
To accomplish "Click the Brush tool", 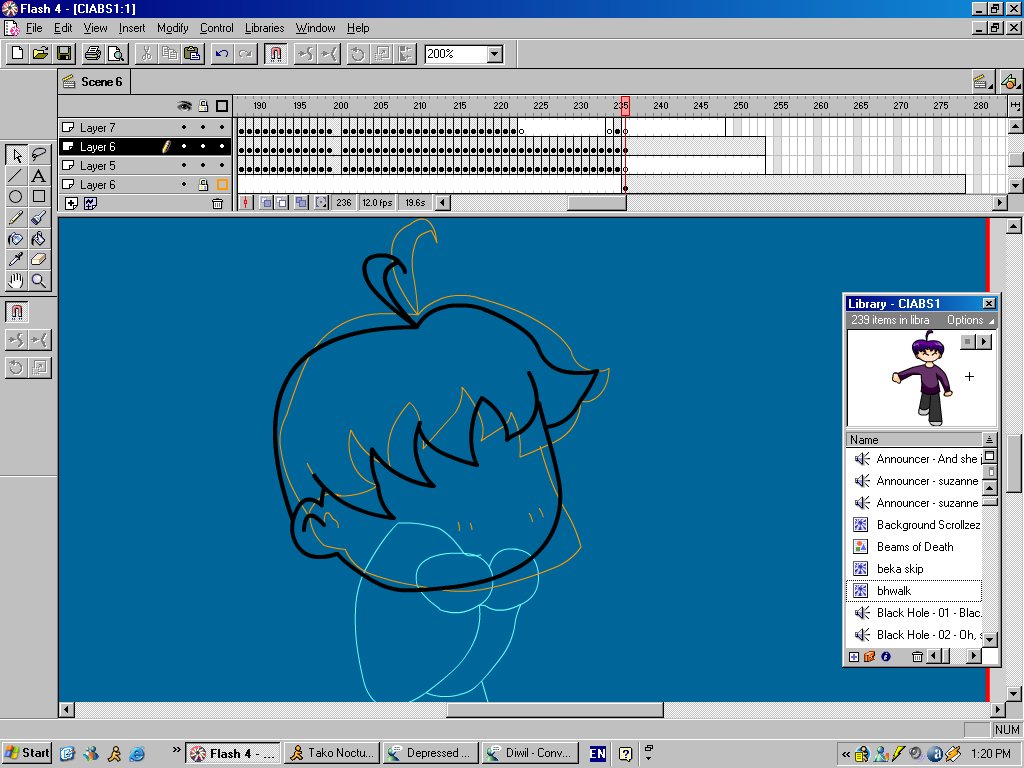I will coord(39,218).
